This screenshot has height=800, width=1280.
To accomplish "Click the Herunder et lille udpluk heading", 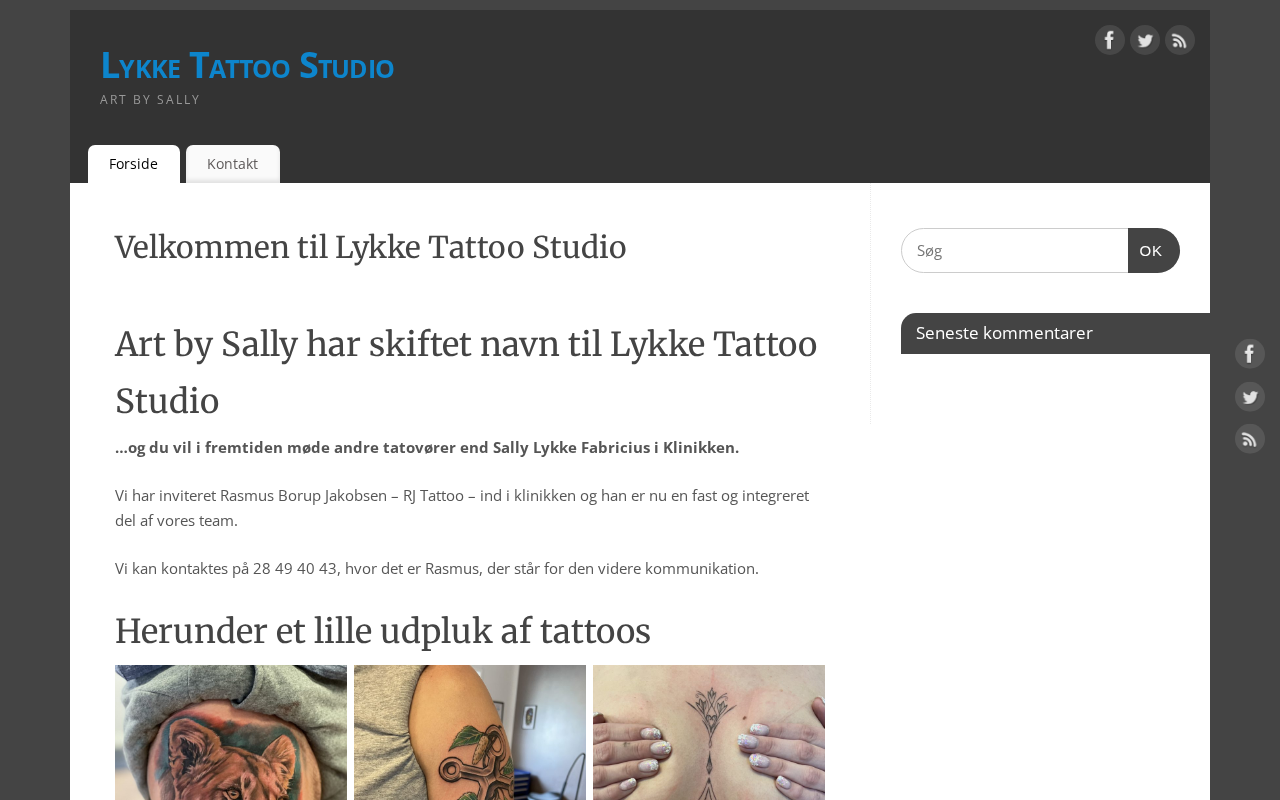I will [383, 631].
